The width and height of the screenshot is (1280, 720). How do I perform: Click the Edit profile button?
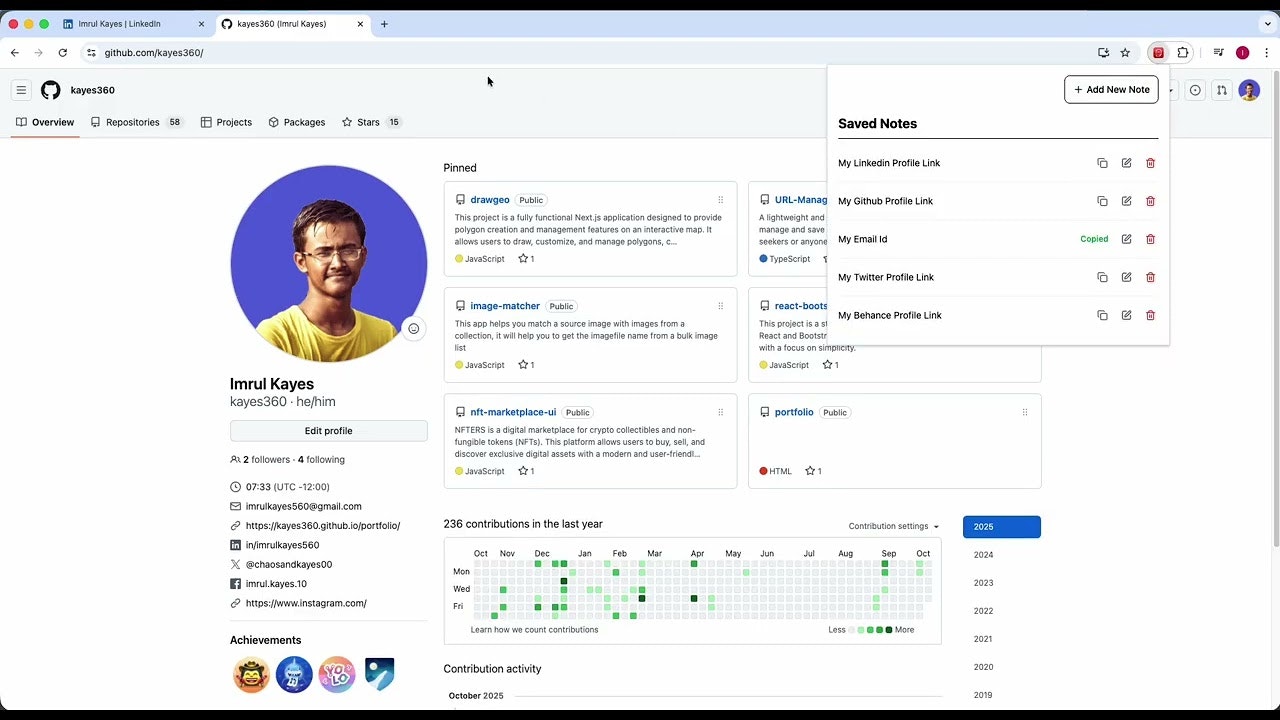(328, 430)
